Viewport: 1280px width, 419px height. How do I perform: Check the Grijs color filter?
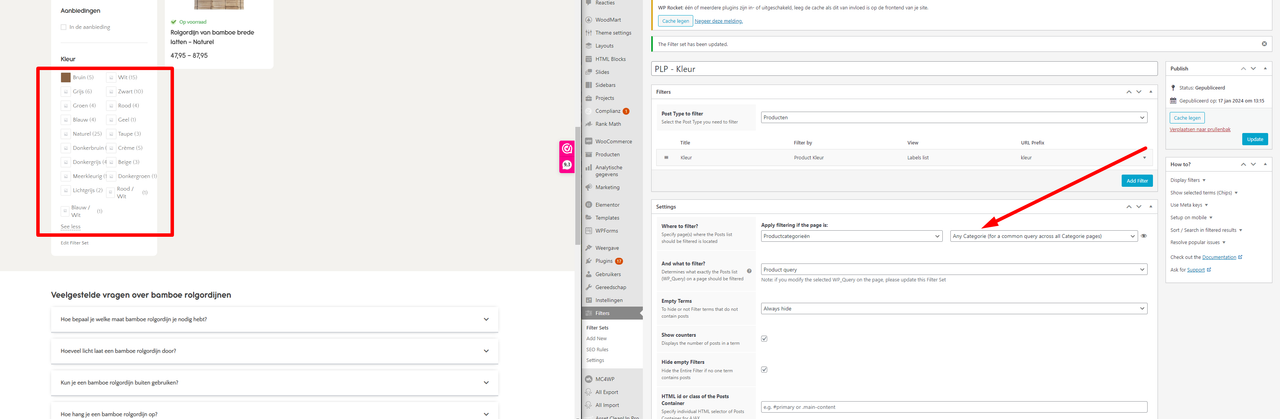(66, 91)
